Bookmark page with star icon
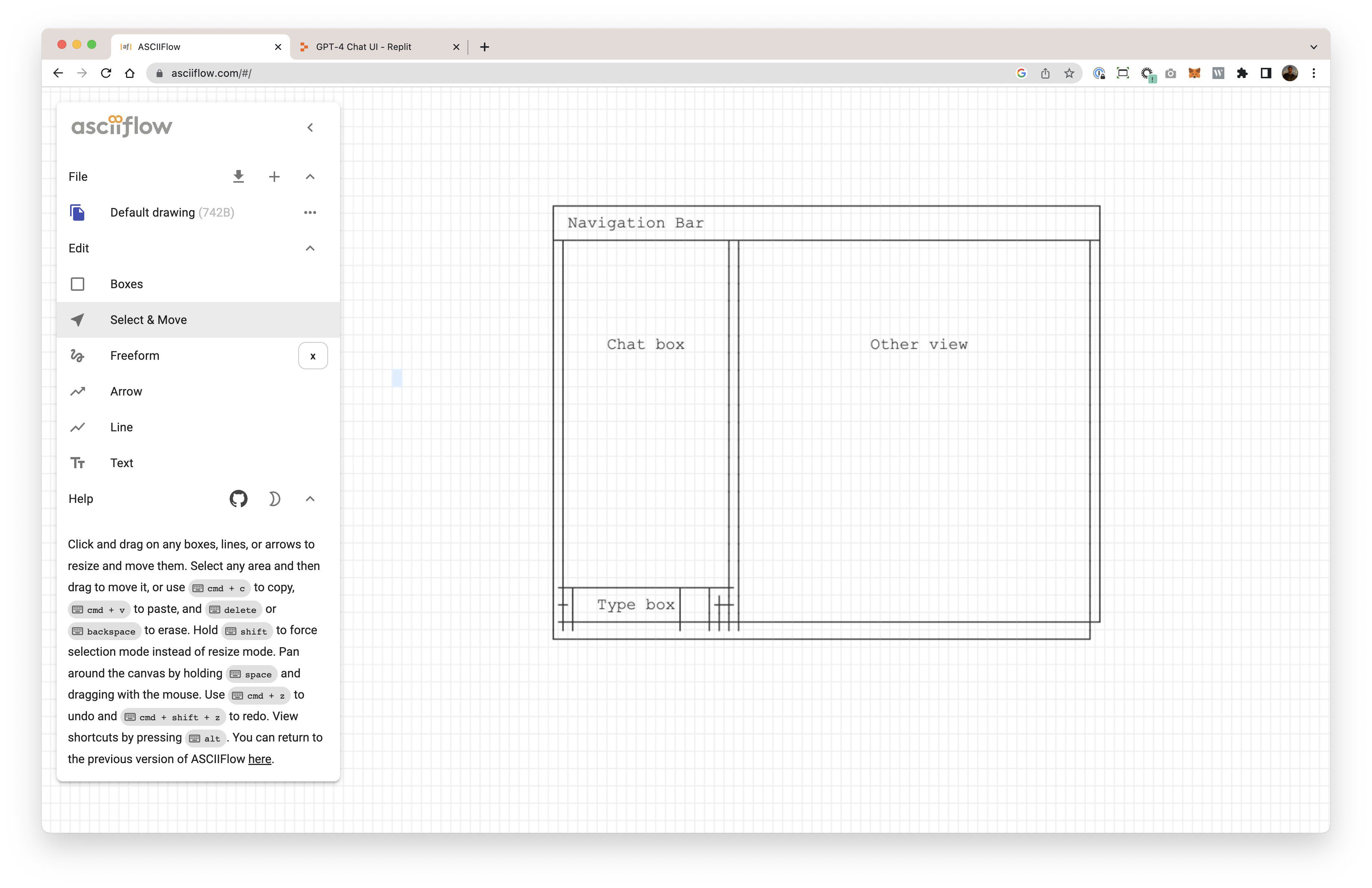 pyautogui.click(x=1069, y=73)
